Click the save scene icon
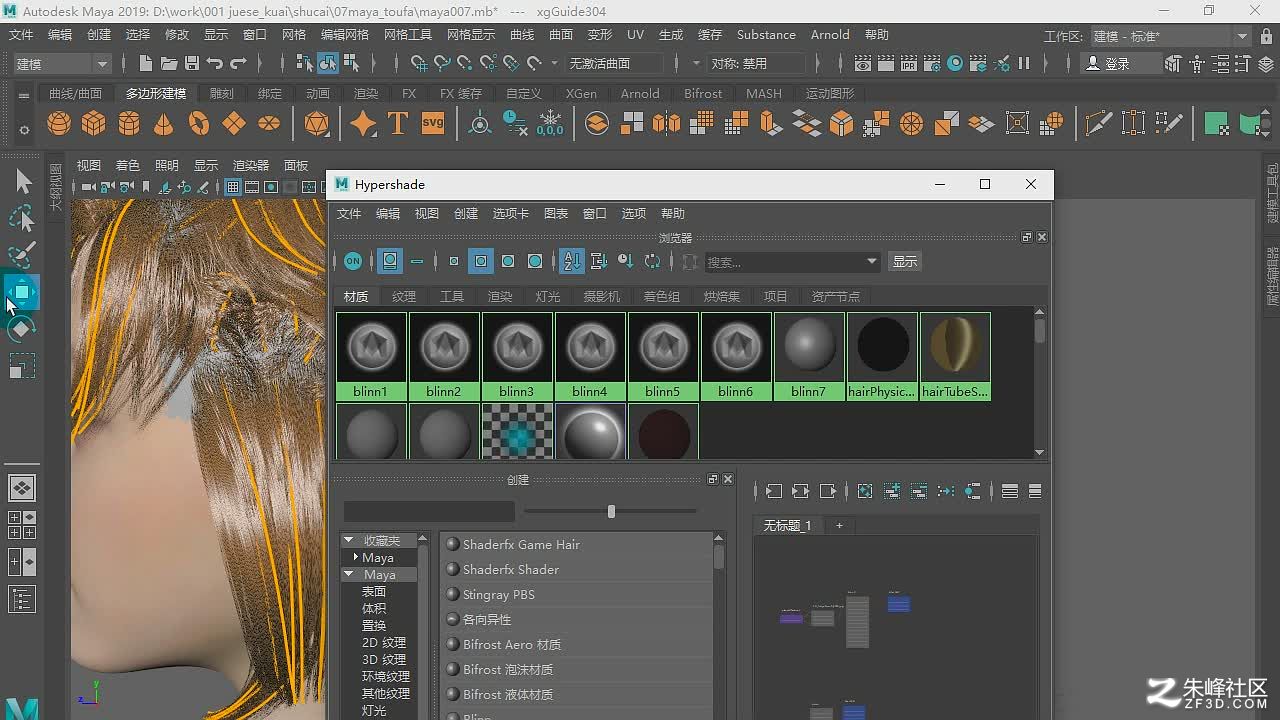1280x720 pixels. (x=192, y=63)
